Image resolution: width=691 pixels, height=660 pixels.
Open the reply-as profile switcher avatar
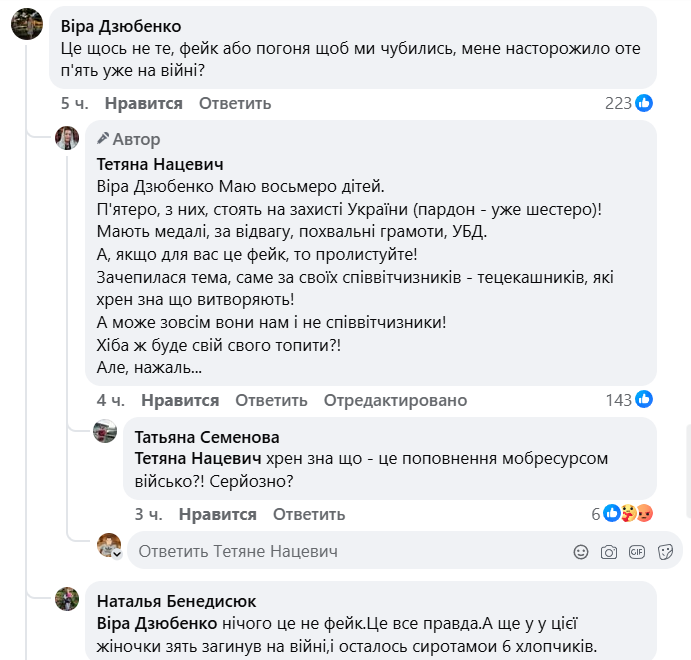coord(109,546)
